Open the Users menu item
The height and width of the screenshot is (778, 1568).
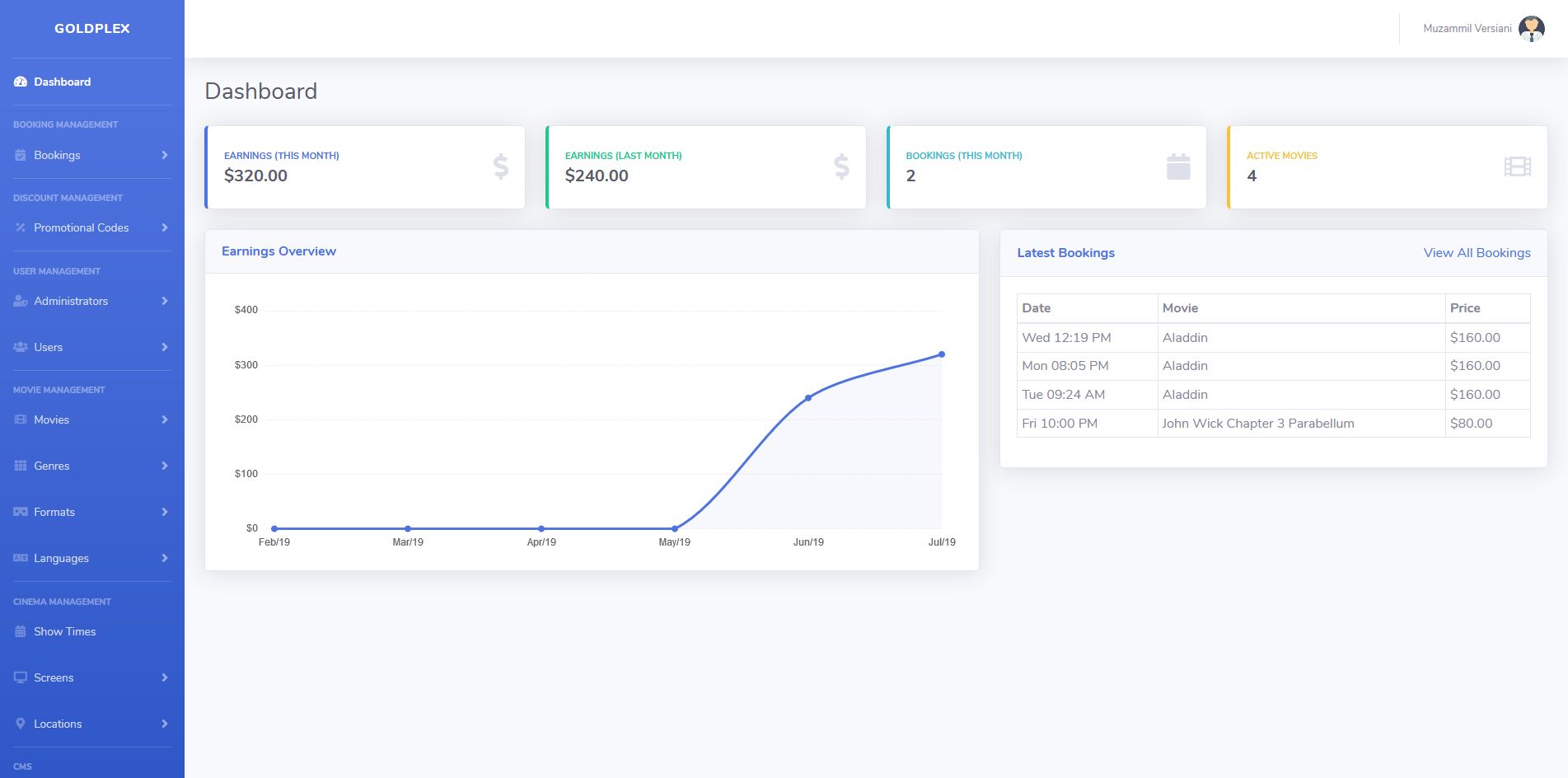(x=48, y=347)
